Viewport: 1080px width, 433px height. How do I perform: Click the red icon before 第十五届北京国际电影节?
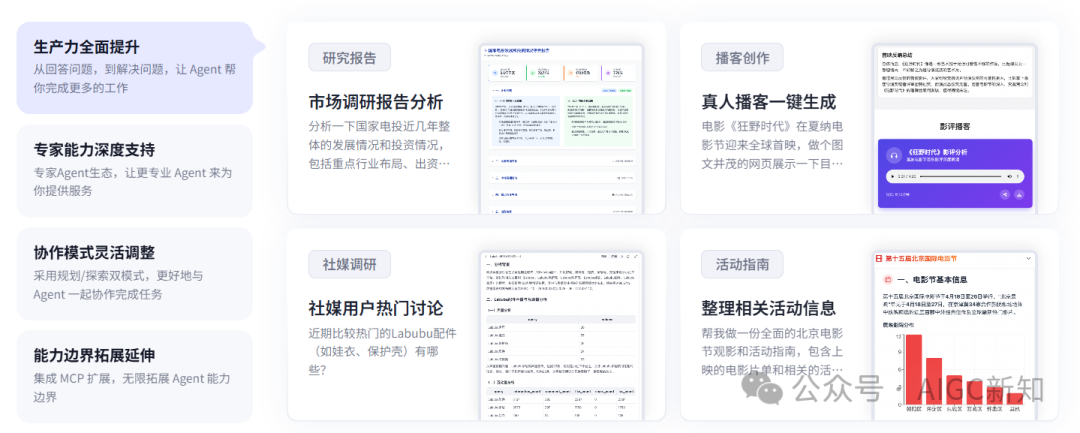coord(878,257)
